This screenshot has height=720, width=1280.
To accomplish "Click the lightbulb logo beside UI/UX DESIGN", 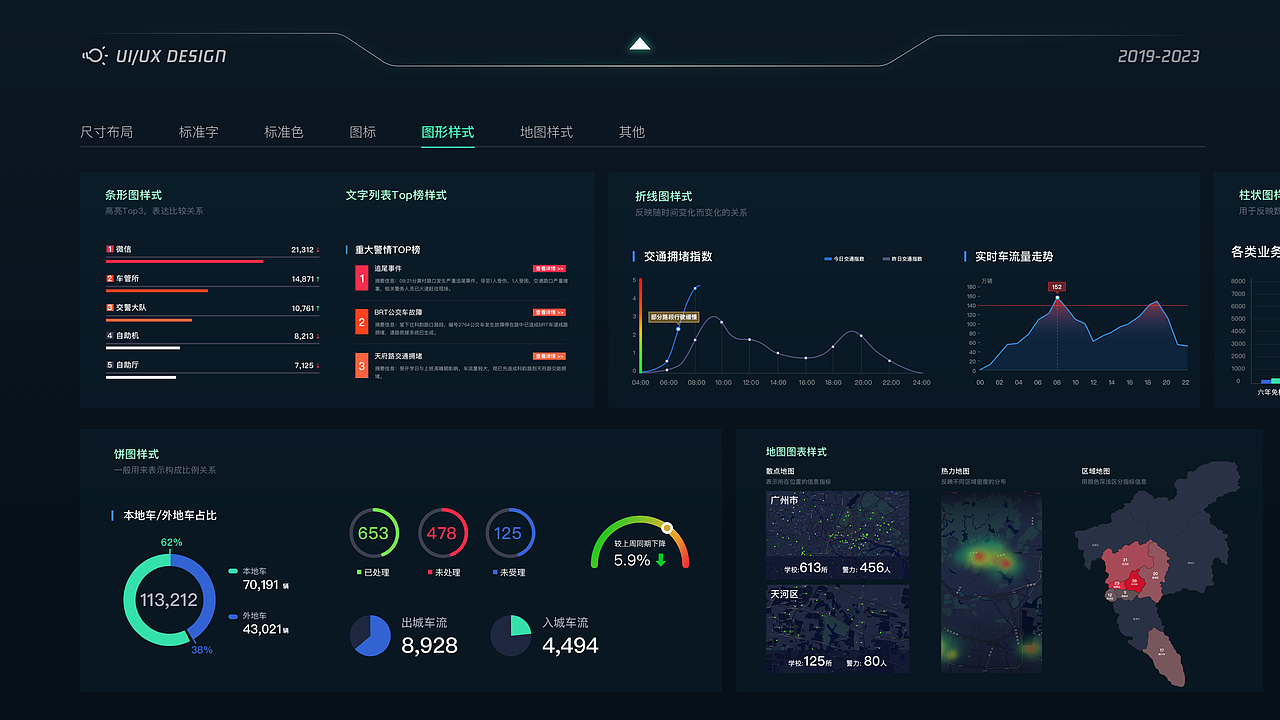I will click(x=94, y=56).
